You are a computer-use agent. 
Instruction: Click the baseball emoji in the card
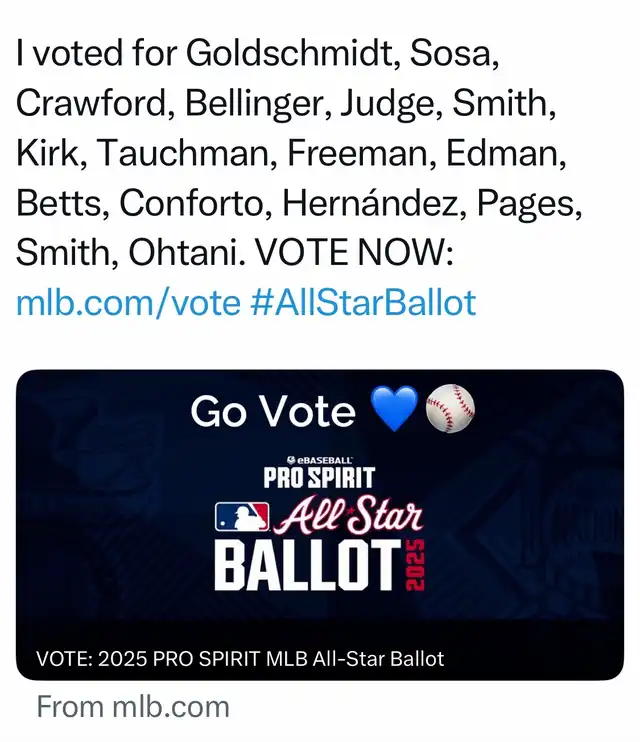tap(450, 408)
